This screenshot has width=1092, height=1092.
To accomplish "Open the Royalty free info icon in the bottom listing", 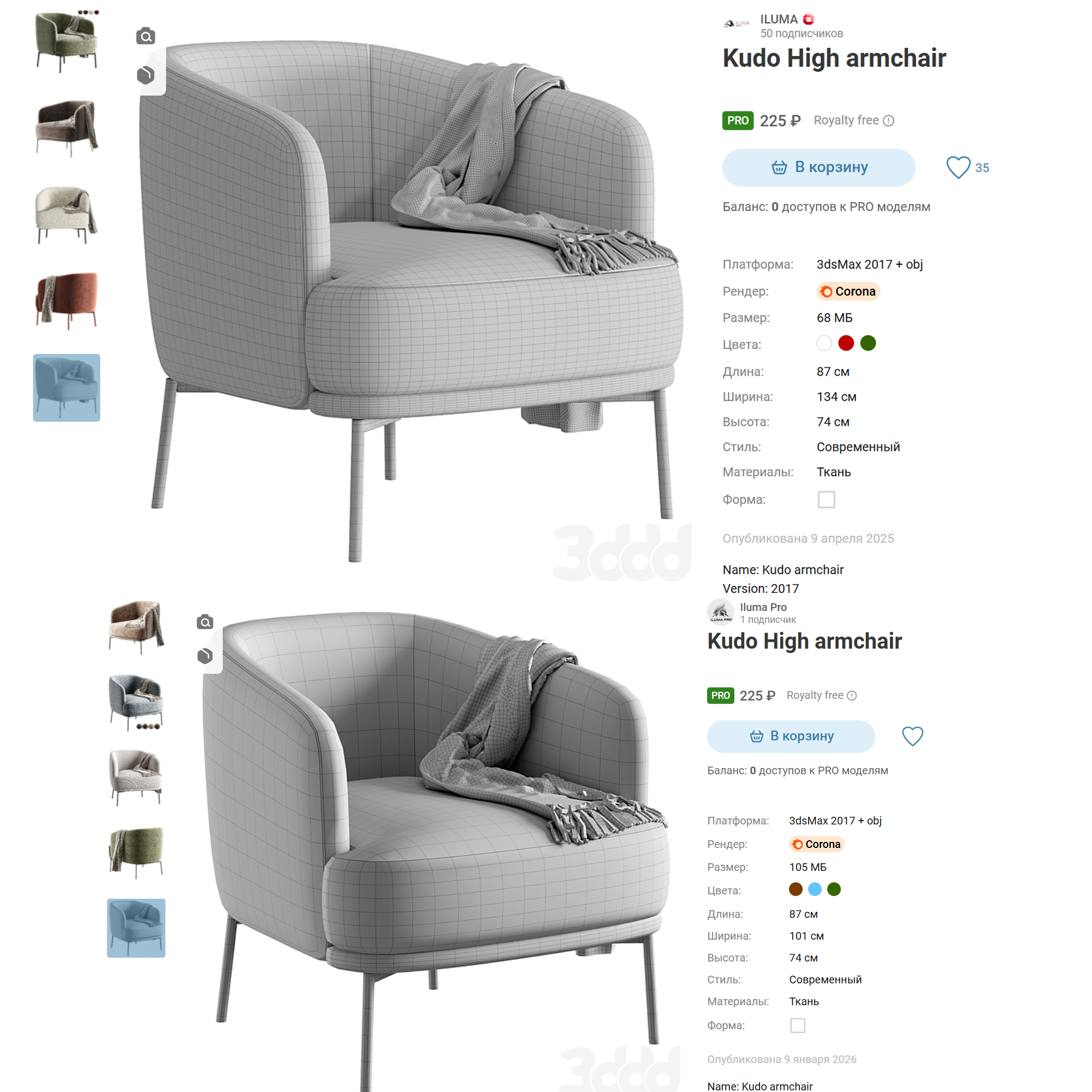I will click(852, 695).
